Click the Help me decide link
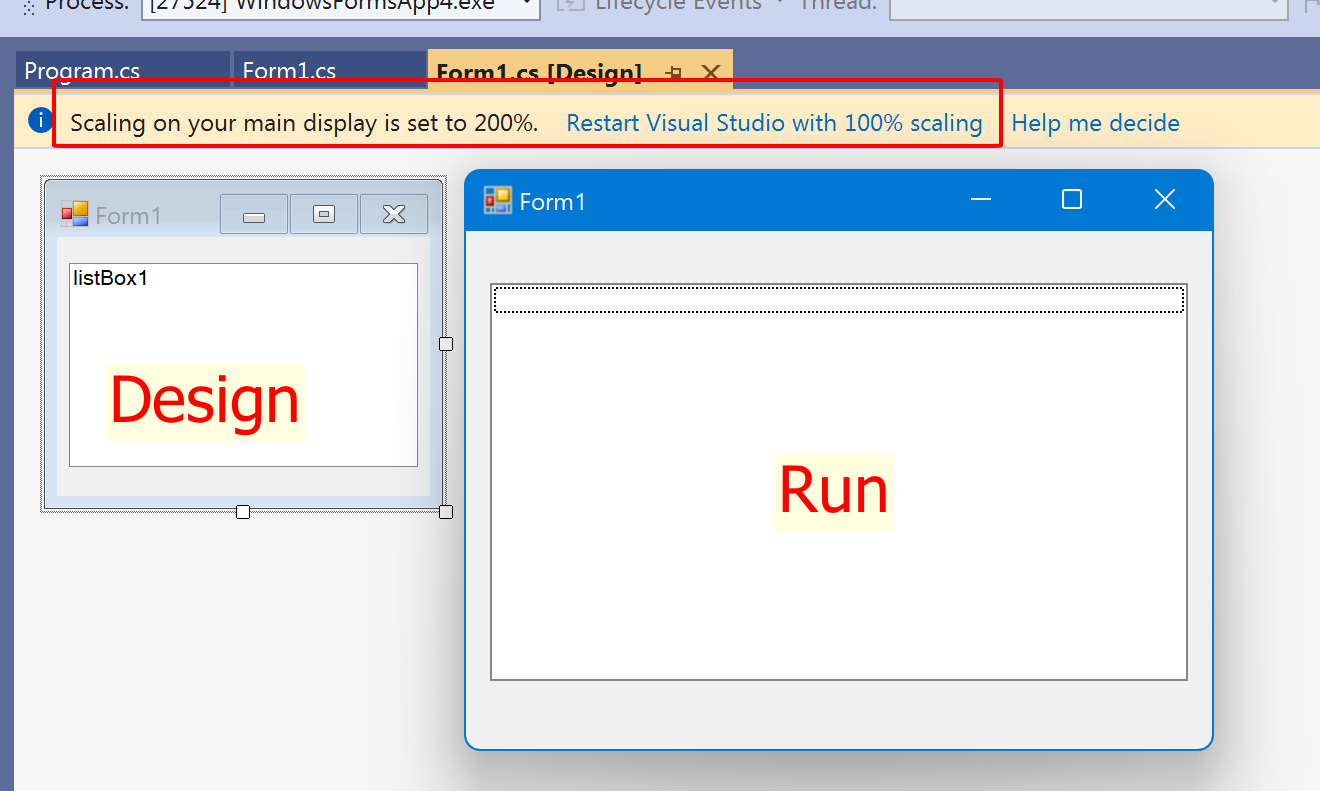1320x791 pixels. [1095, 122]
